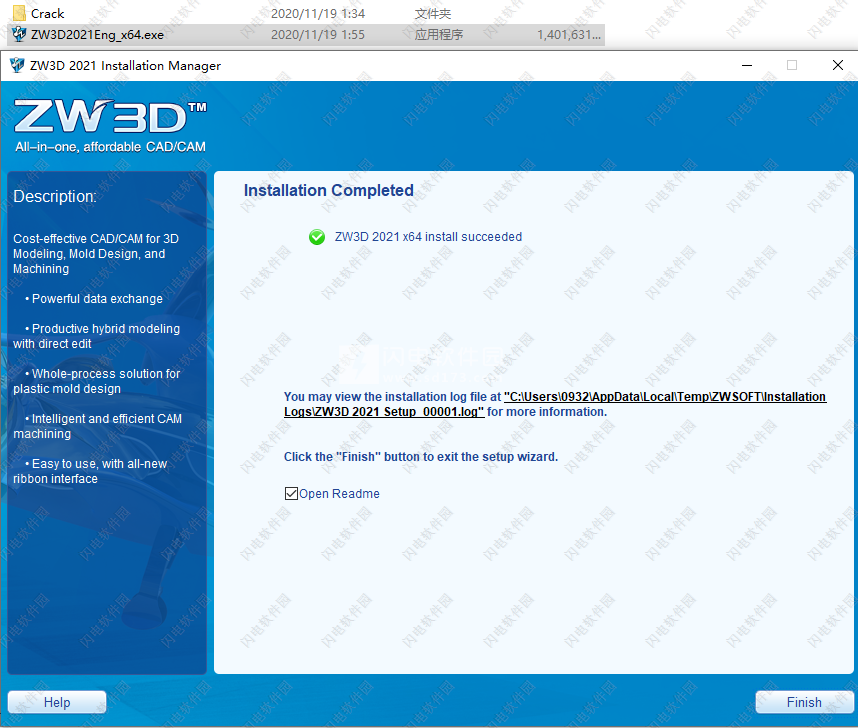Select ZW3D2021Eng_x64.exe file icon
The height and width of the screenshot is (728, 858).
coord(19,34)
